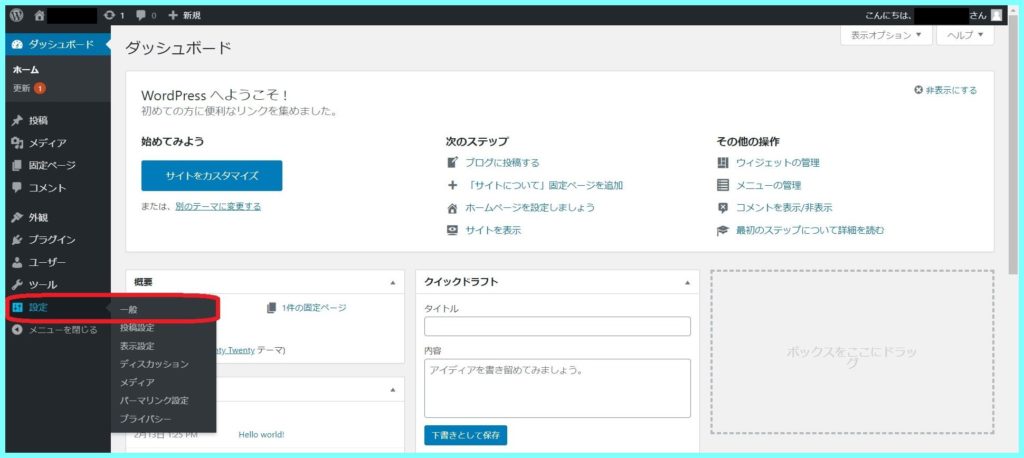Open ウィジェットの管理 link
This screenshot has width=1024, height=458.
pyautogui.click(x=778, y=163)
